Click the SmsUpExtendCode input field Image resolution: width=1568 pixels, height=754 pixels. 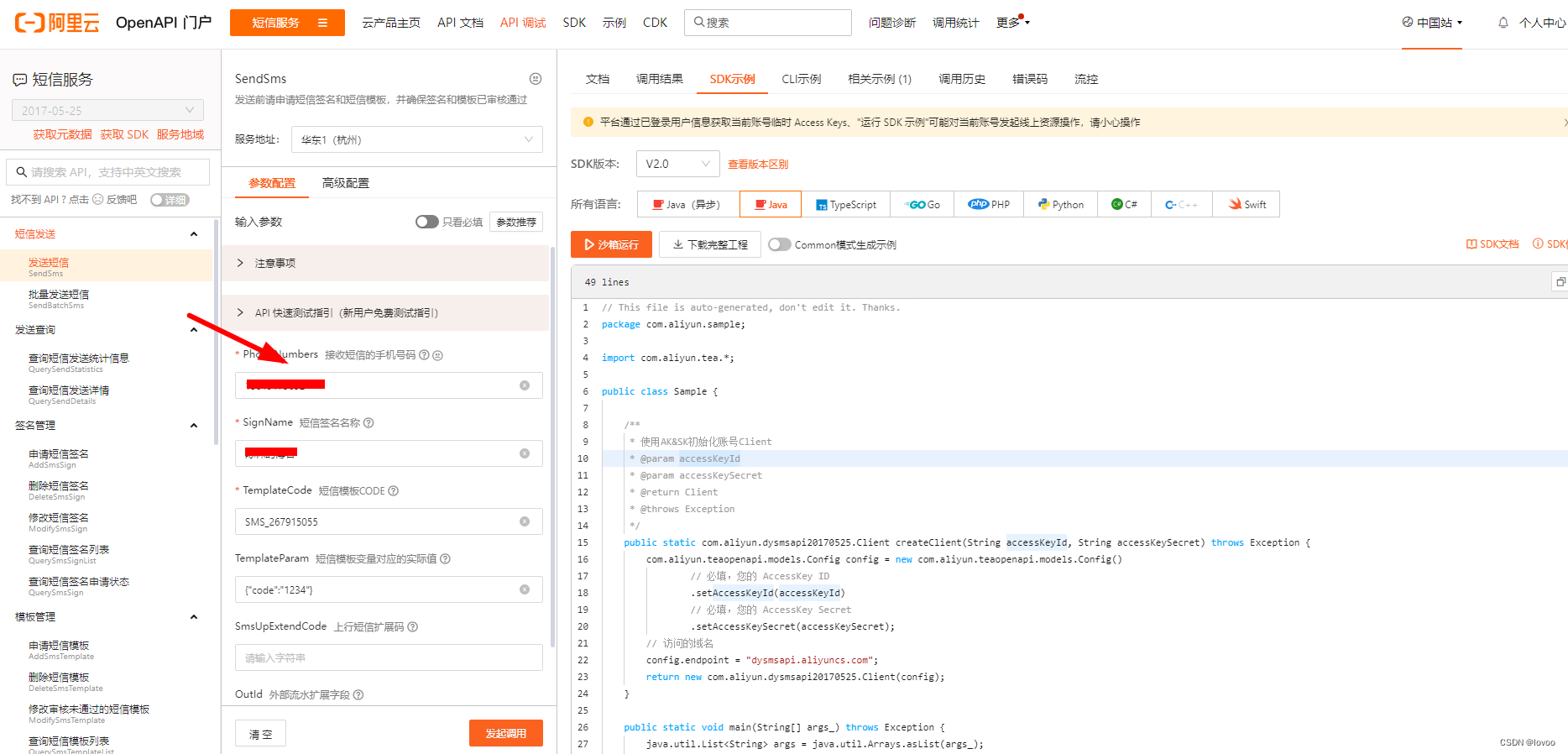click(x=389, y=657)
